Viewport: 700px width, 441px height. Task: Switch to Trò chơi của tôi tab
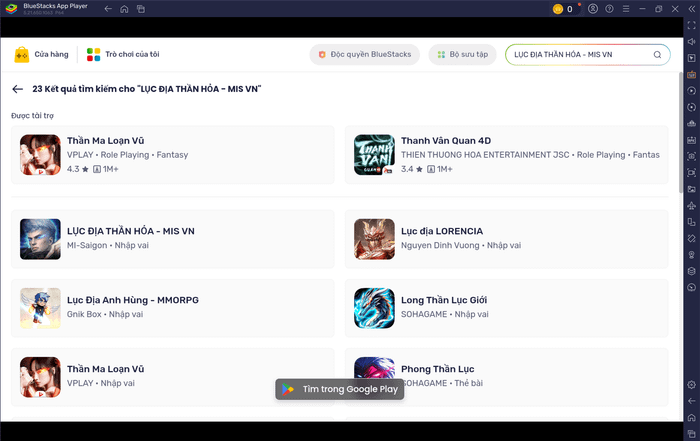[123, 54]
